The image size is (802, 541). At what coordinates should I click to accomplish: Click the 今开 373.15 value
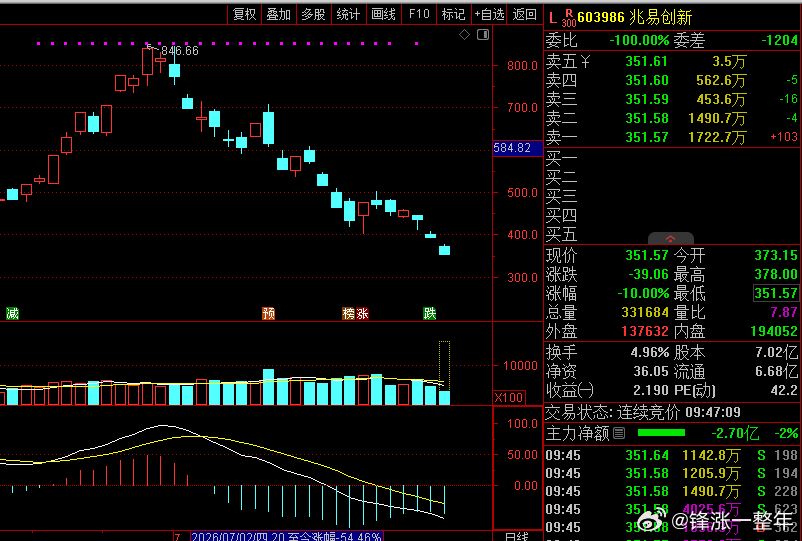pos(776,255)
